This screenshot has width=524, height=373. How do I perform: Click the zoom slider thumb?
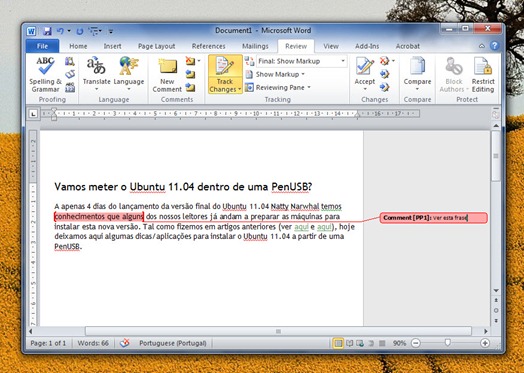click(448, 342)
